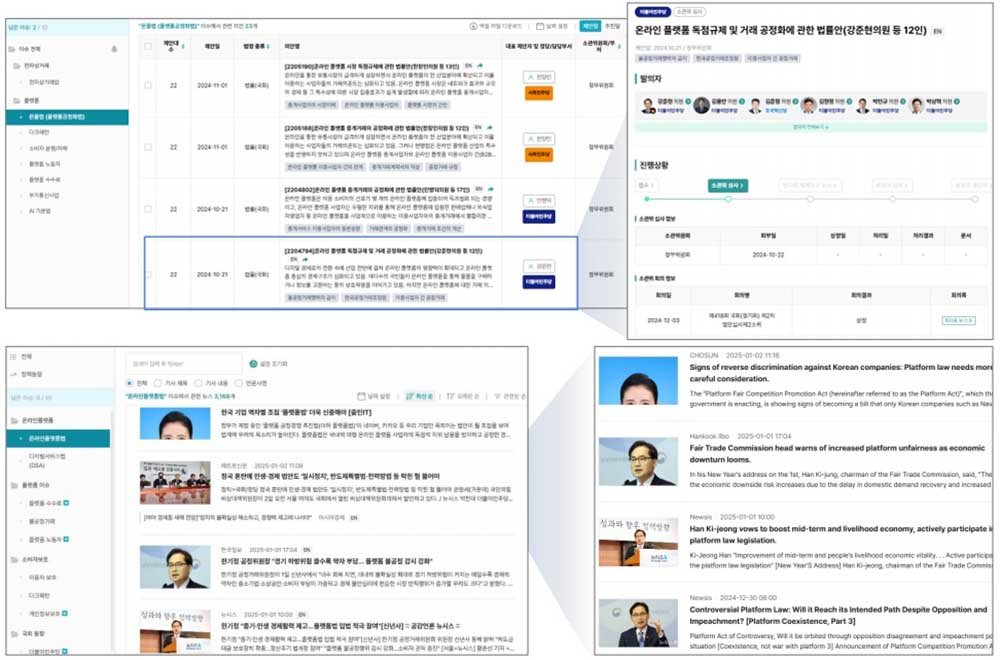The image size is (1000, 660).
Task: Expand the '온라인플랫폼' folder in news sidebar
Action: point(13,419)
